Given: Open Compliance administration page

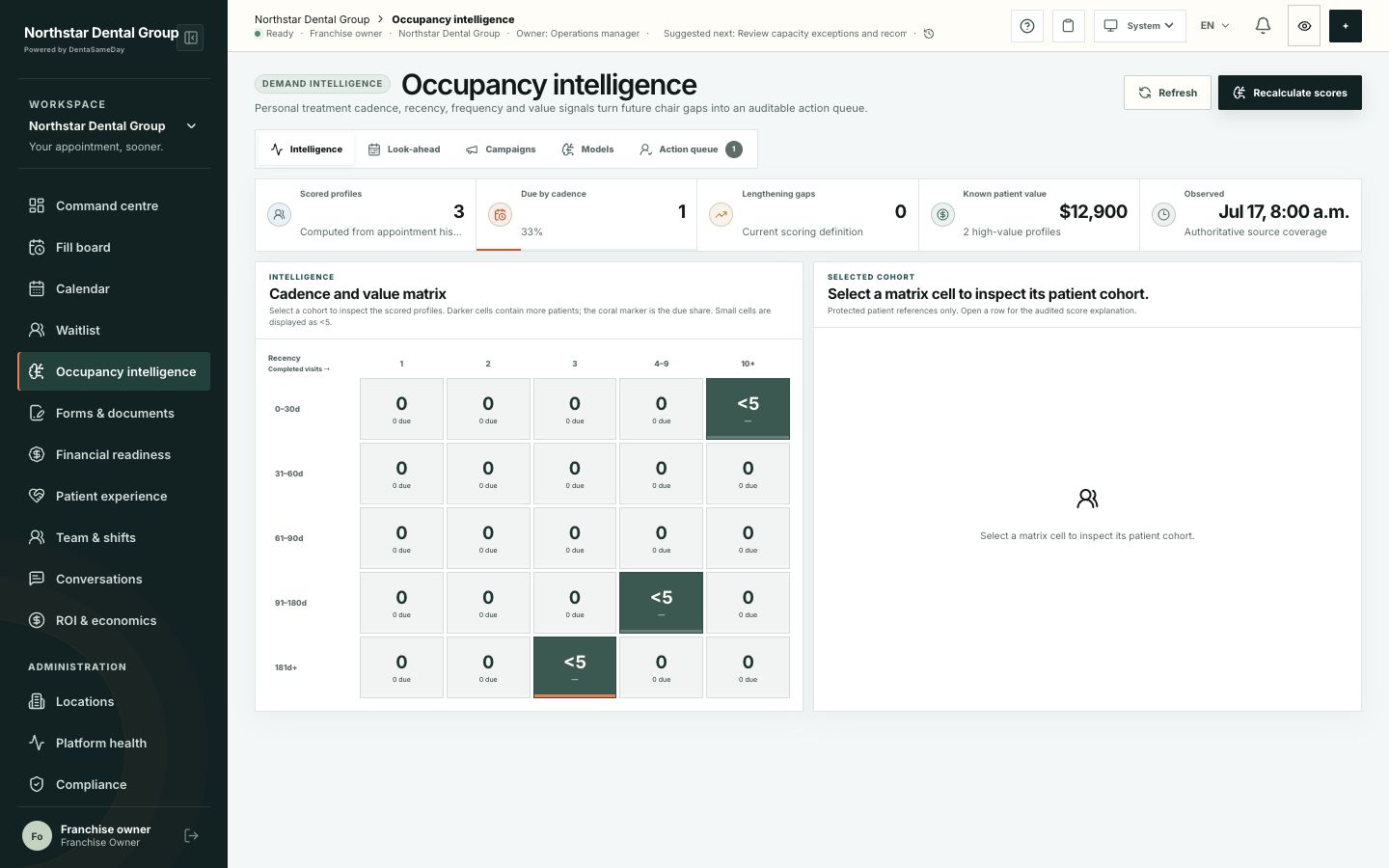Looking at the screenshot, I should (x=114, y=784).
